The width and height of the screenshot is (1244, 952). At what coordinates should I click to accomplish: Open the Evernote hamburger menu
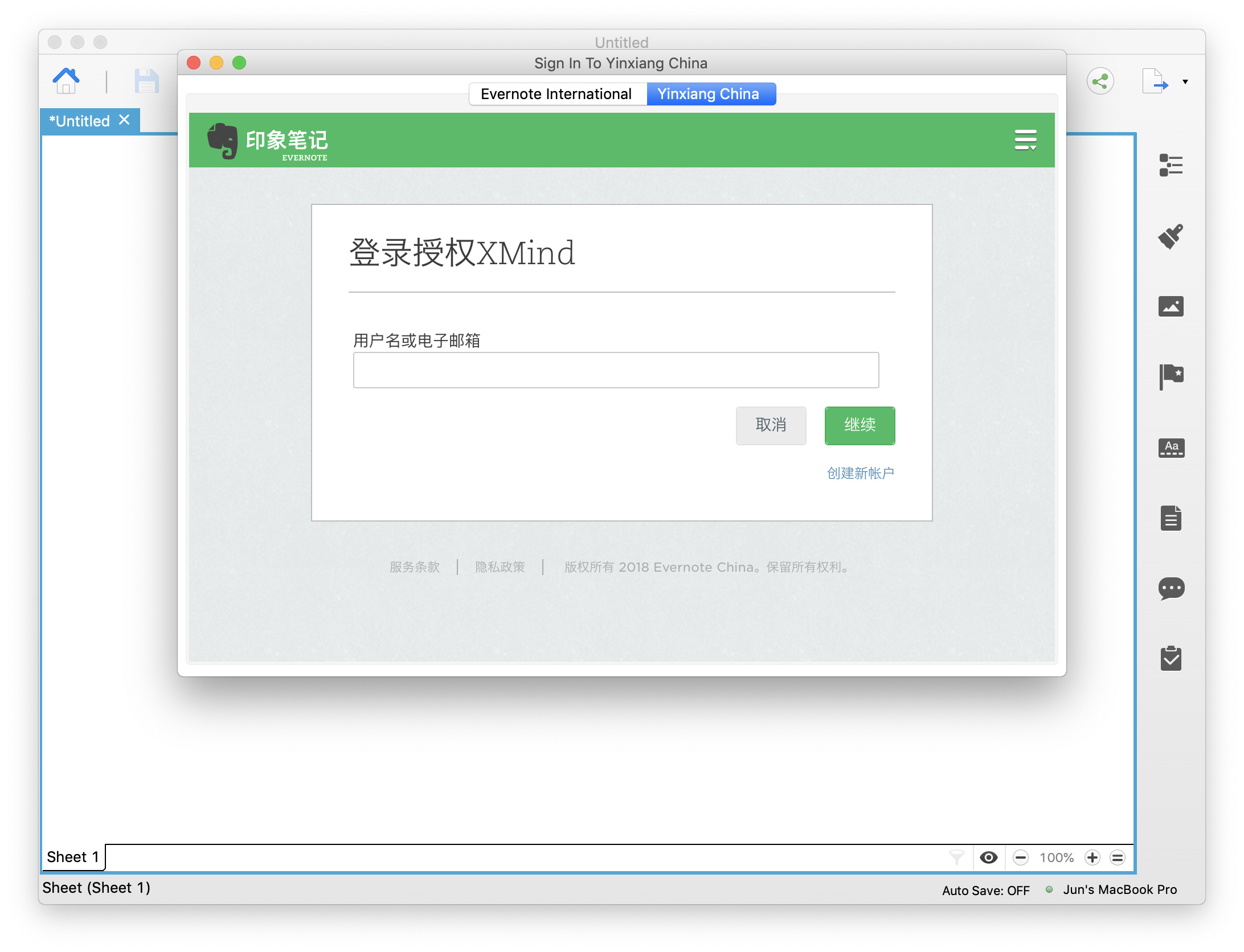click(1025, 140)
